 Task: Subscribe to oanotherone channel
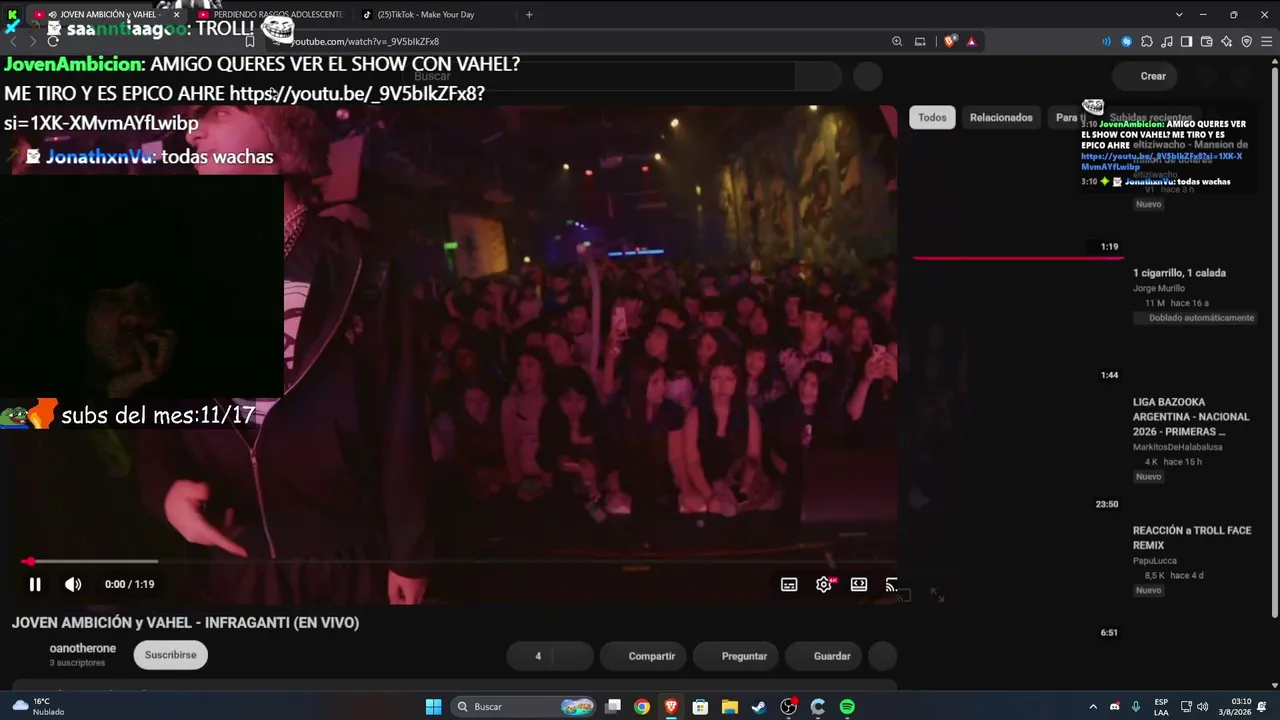[x=170, y=655]
